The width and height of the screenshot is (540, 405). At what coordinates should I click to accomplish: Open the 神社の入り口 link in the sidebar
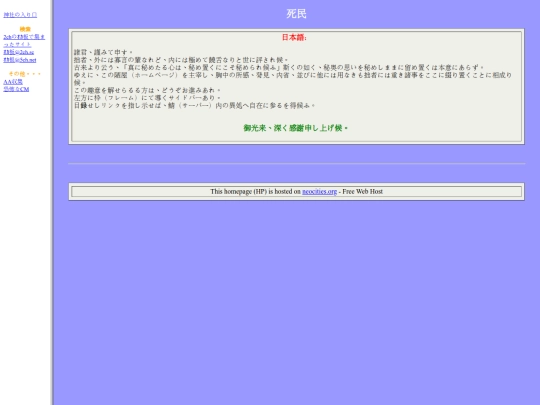coord(20,15)
